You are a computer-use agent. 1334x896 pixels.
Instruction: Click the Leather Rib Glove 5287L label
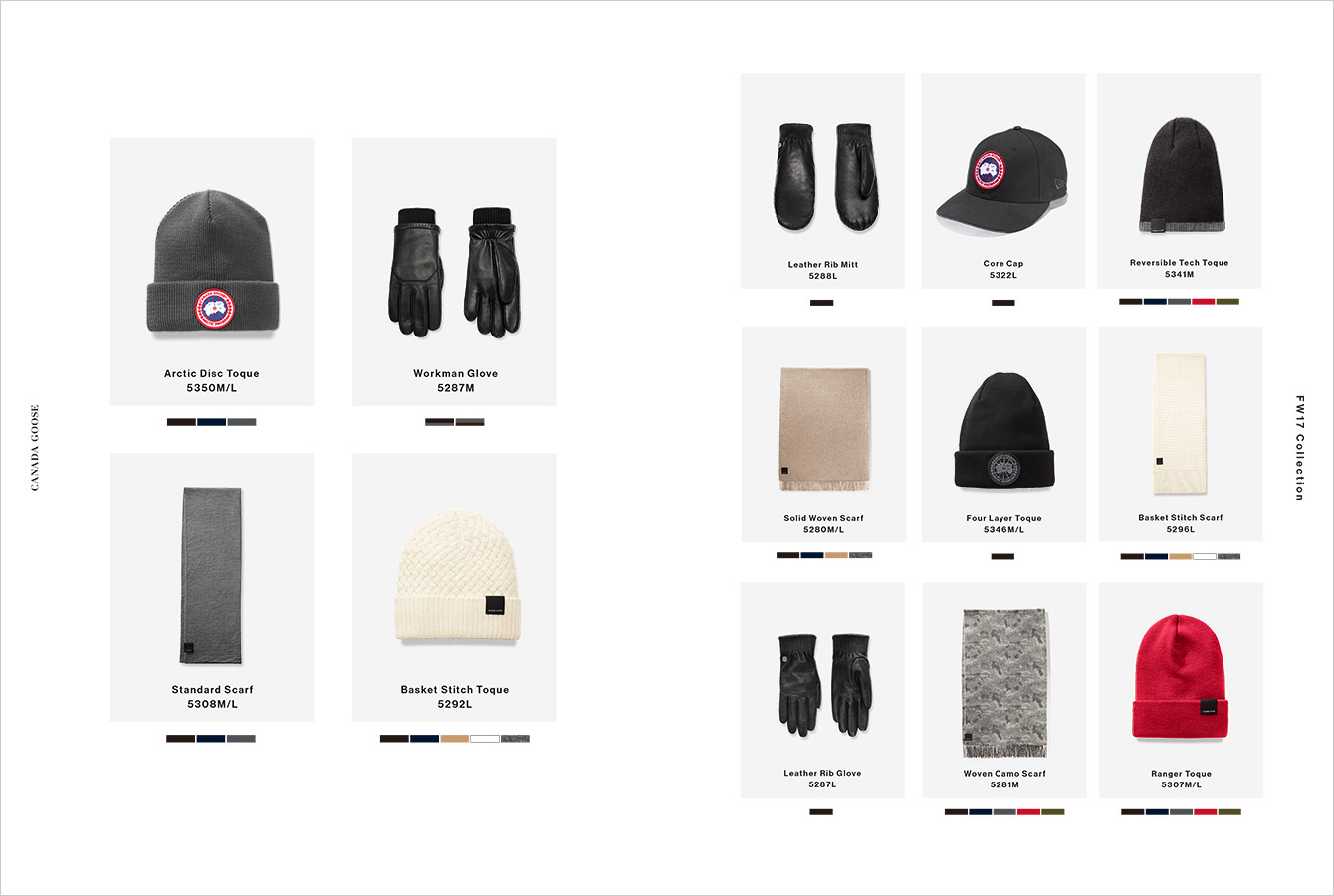click(x=822, y=779)
